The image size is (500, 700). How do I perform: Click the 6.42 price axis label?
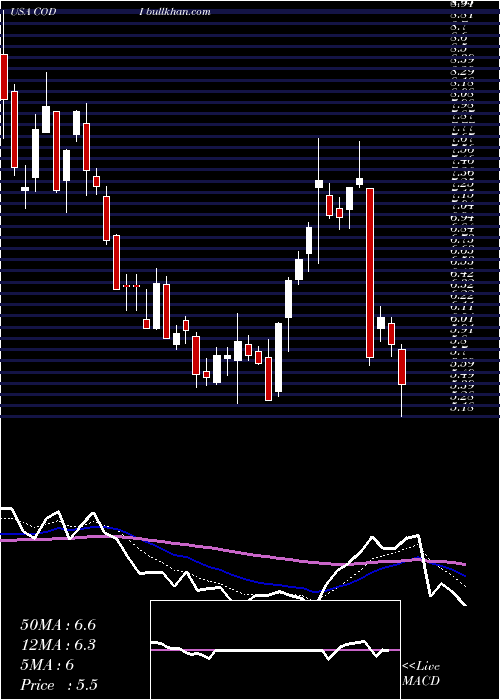tap(462, 274)
